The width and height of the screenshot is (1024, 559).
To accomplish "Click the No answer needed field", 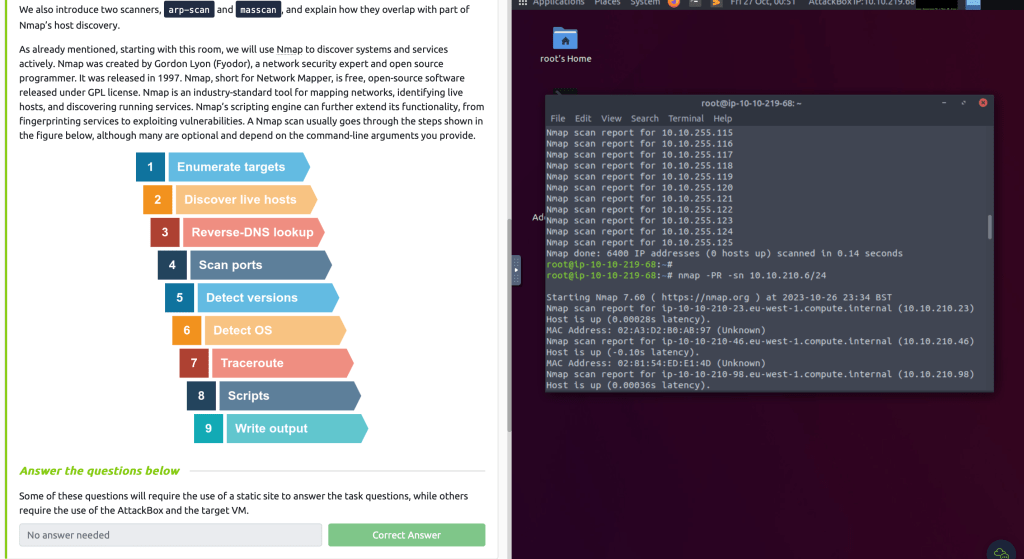I will pos(170,535).
